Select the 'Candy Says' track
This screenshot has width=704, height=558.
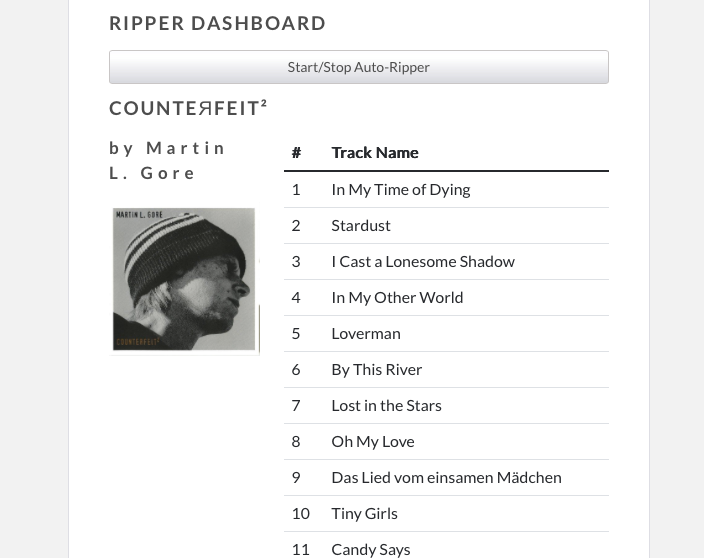point(371,548)
